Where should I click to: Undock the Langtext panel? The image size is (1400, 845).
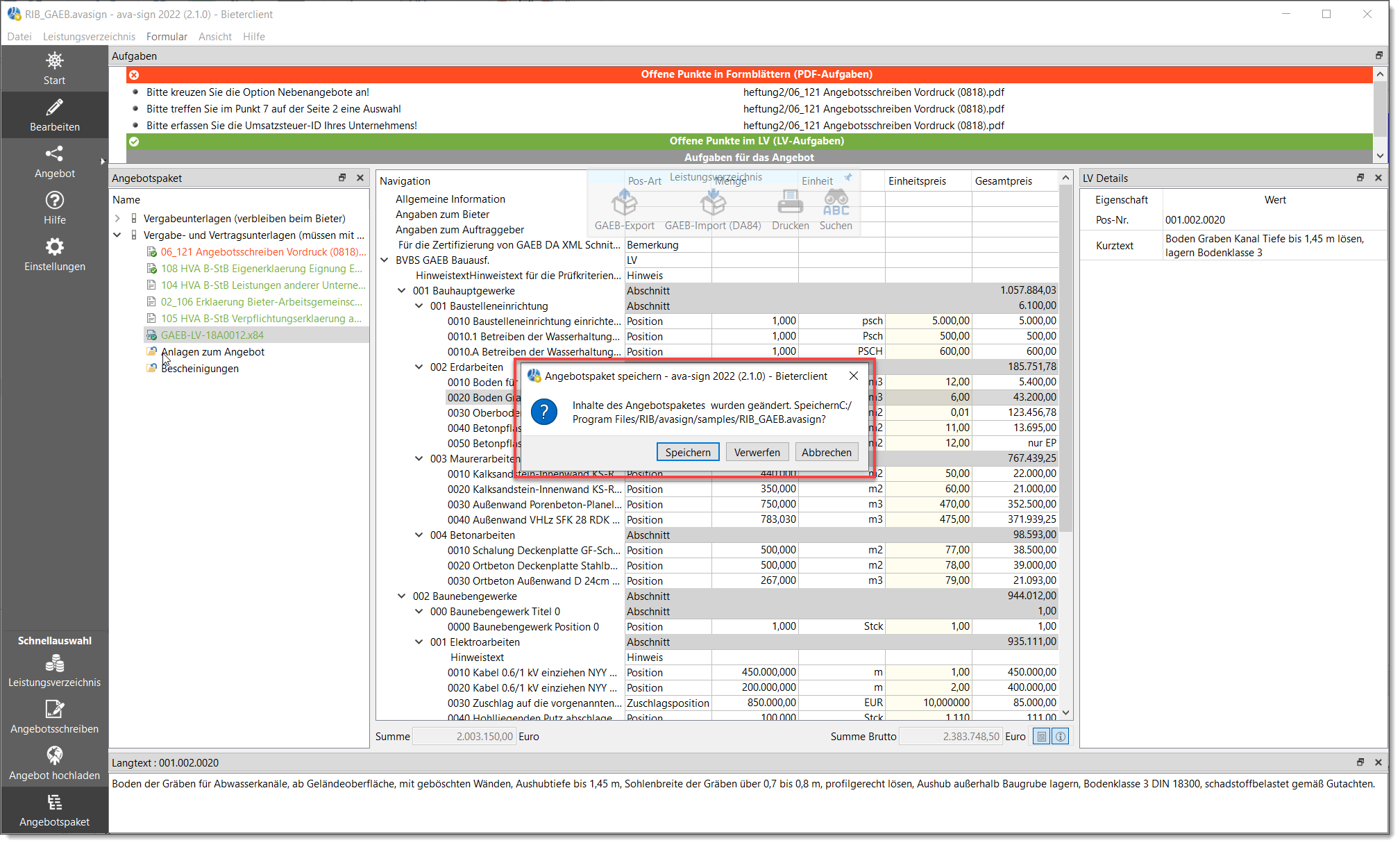click(x=1360, y=762)
